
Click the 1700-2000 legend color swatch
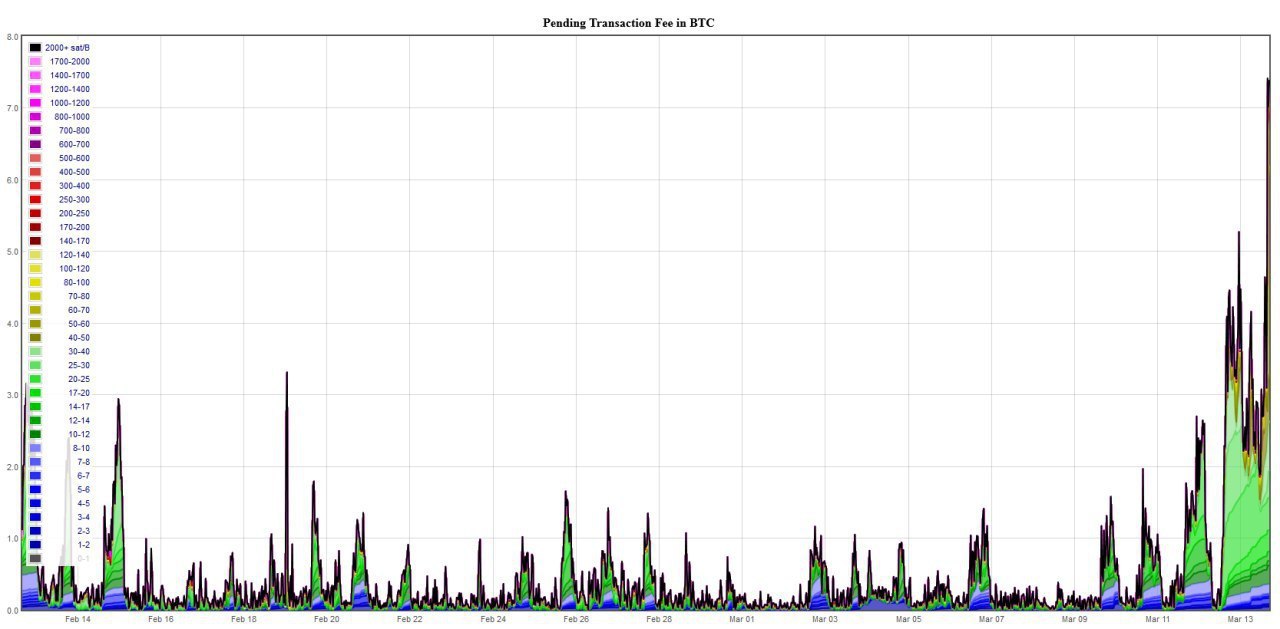[x=35, y=62]
